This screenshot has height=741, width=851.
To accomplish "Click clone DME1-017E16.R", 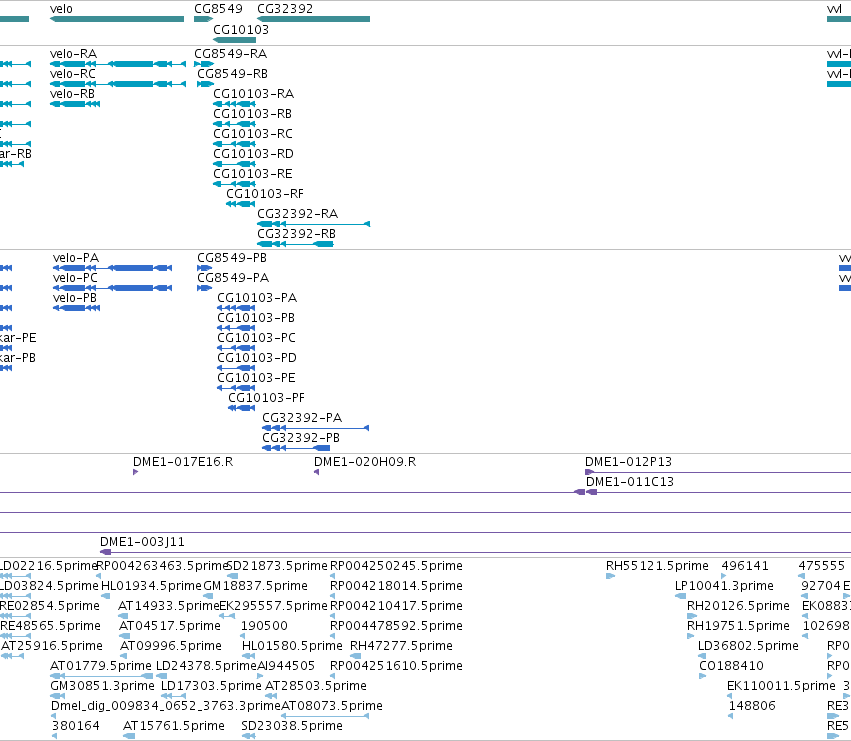I will point(135,472).
